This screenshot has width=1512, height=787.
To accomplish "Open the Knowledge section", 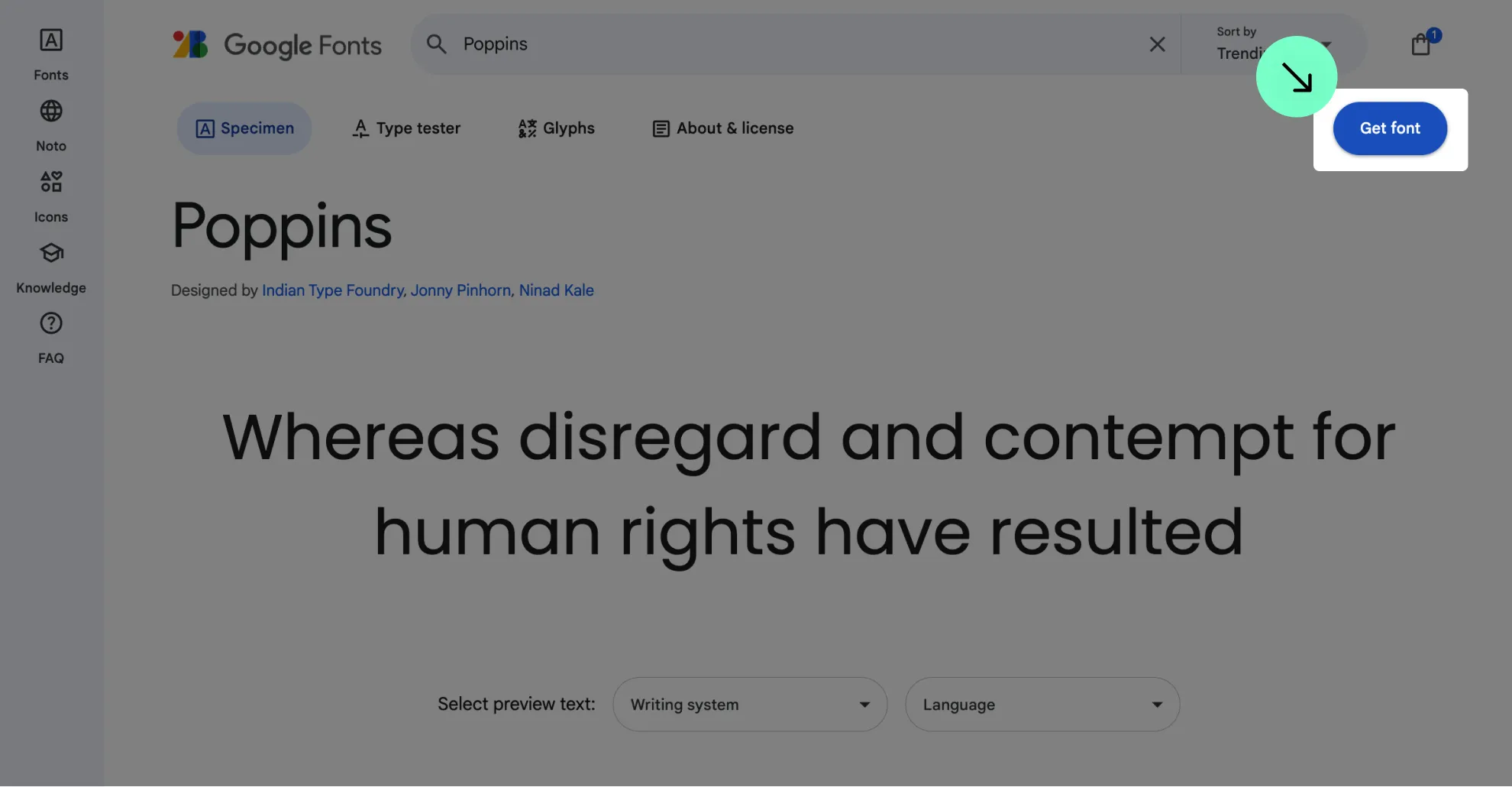I will pyautogui.click(x=51, y=267).
